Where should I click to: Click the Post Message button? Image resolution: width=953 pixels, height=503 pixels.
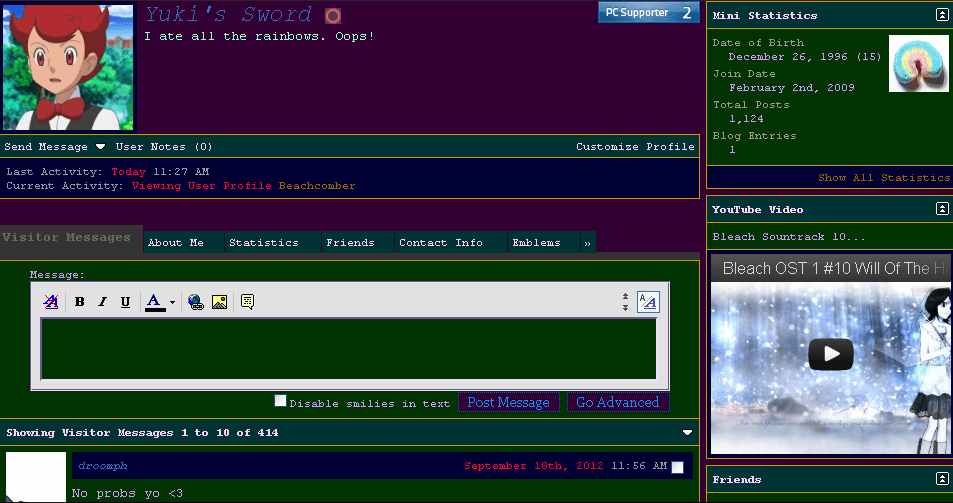coord(509,402)
